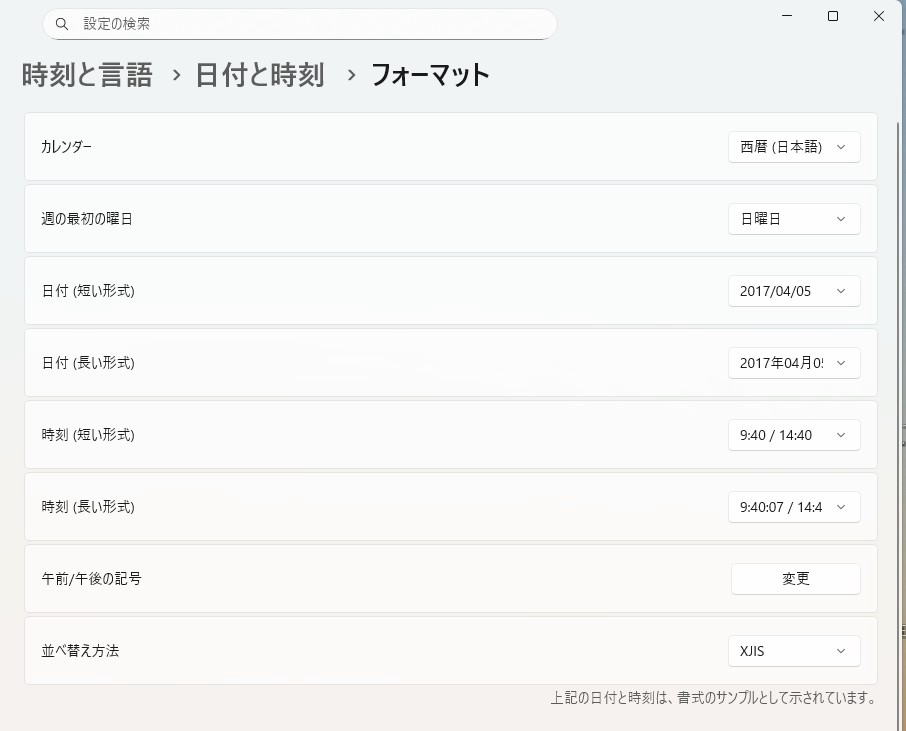Expand the 週の最初の曜日 dropdown
This screenshot has height=731, width=906.
point(794,219)
